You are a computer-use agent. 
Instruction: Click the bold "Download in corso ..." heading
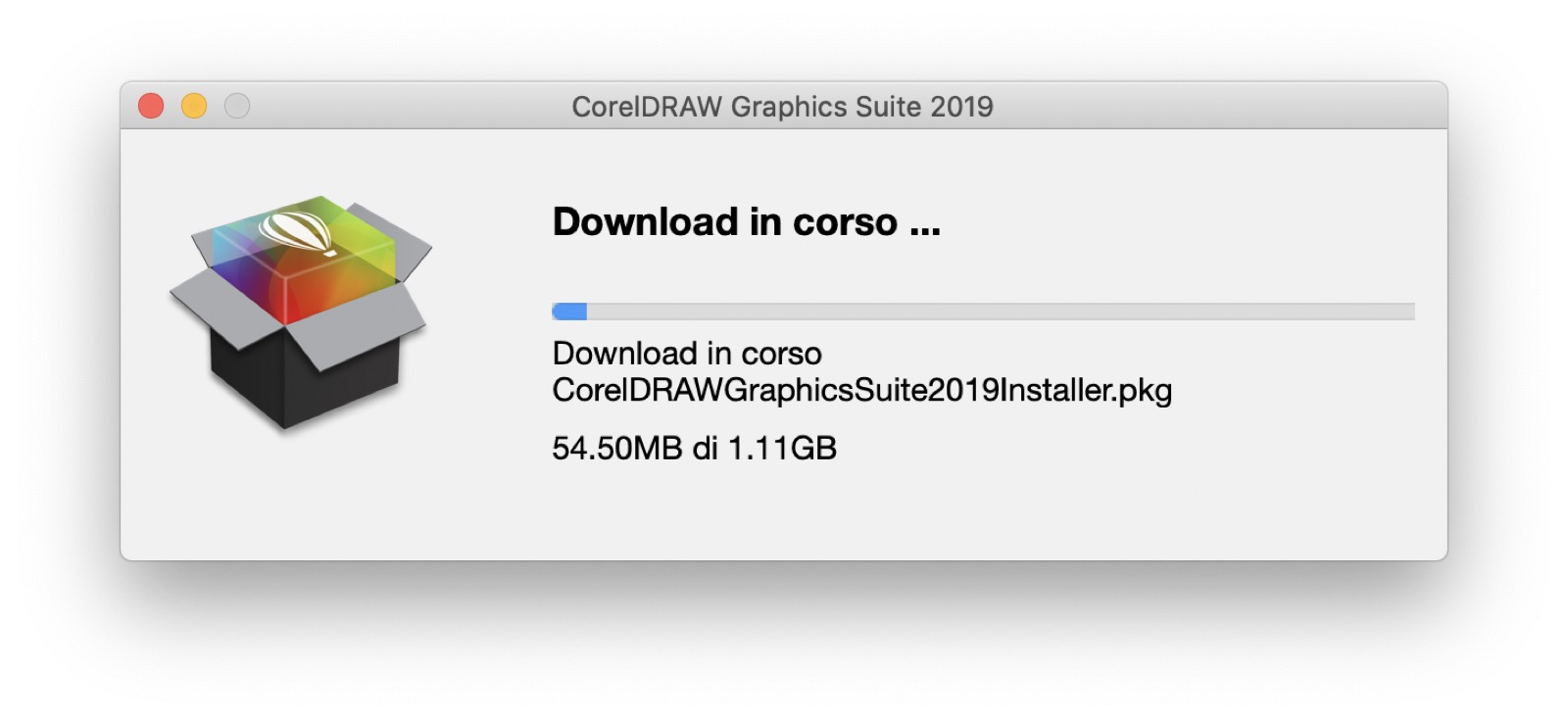746,222
